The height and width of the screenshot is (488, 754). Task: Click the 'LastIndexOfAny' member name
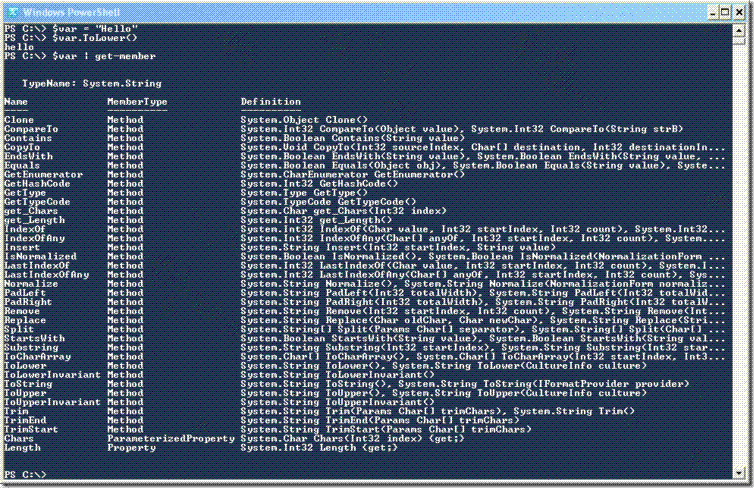46,275
